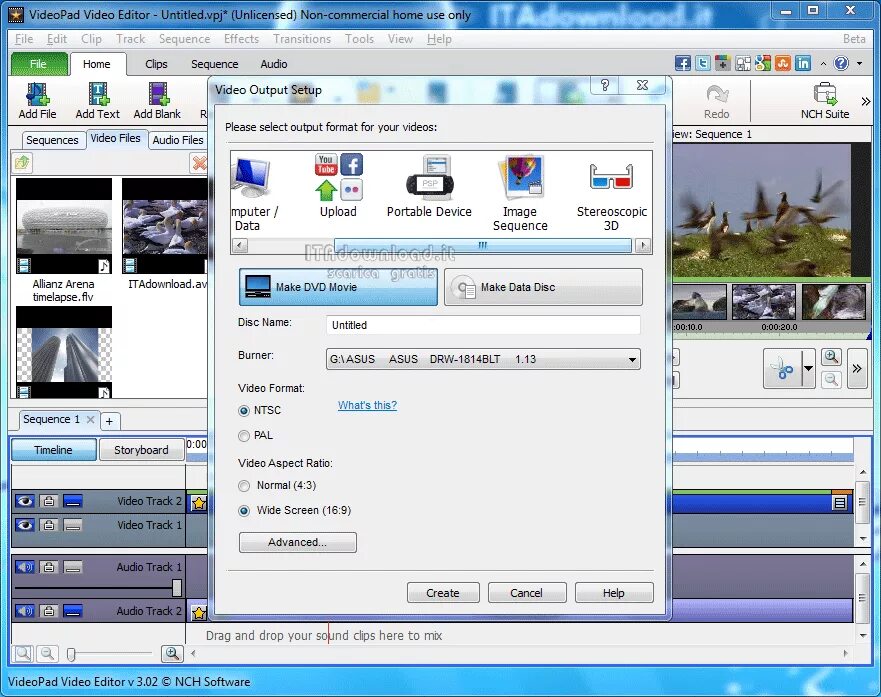881x697 pixels.
Task: Mute Audio Track 1 speaker icon
Action: pyautogui.click(x=25, y=567)
